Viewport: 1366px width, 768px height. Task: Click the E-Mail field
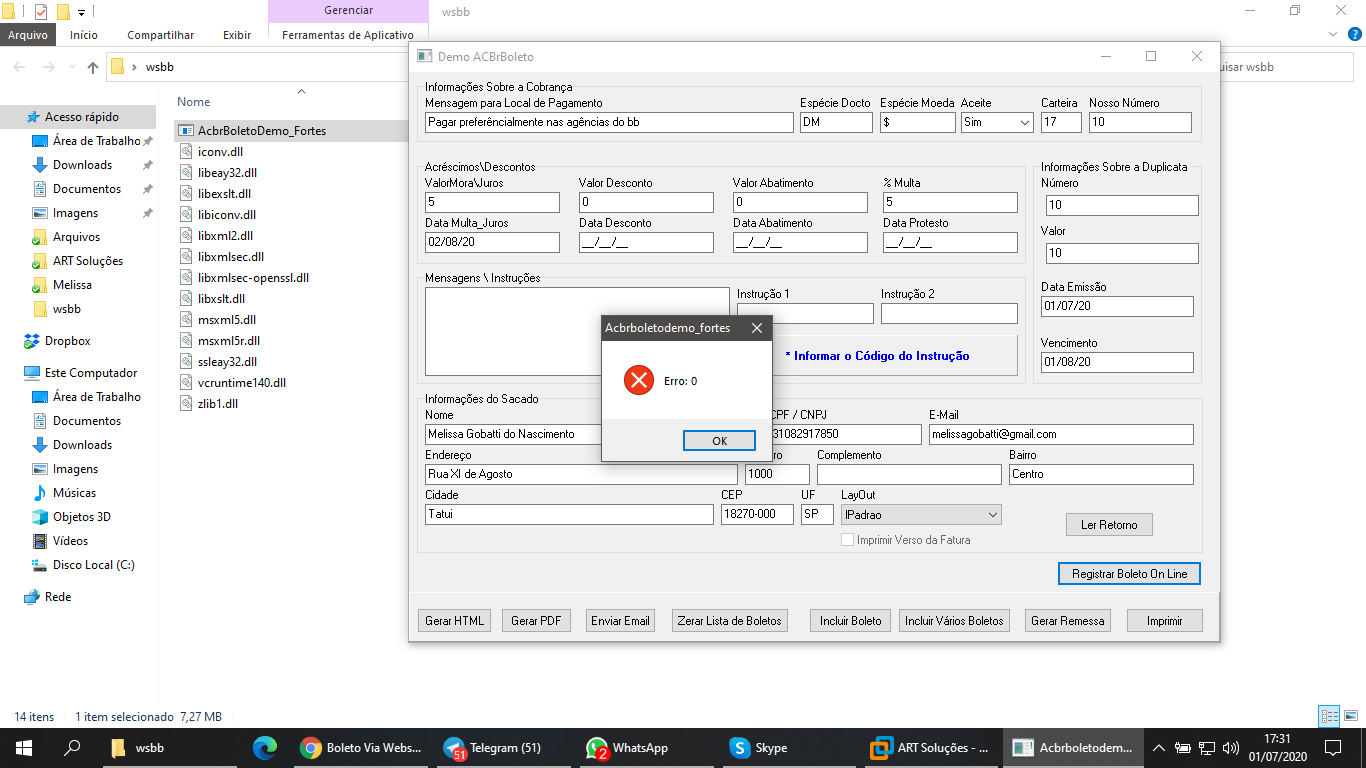click(x=1061, y=434)
